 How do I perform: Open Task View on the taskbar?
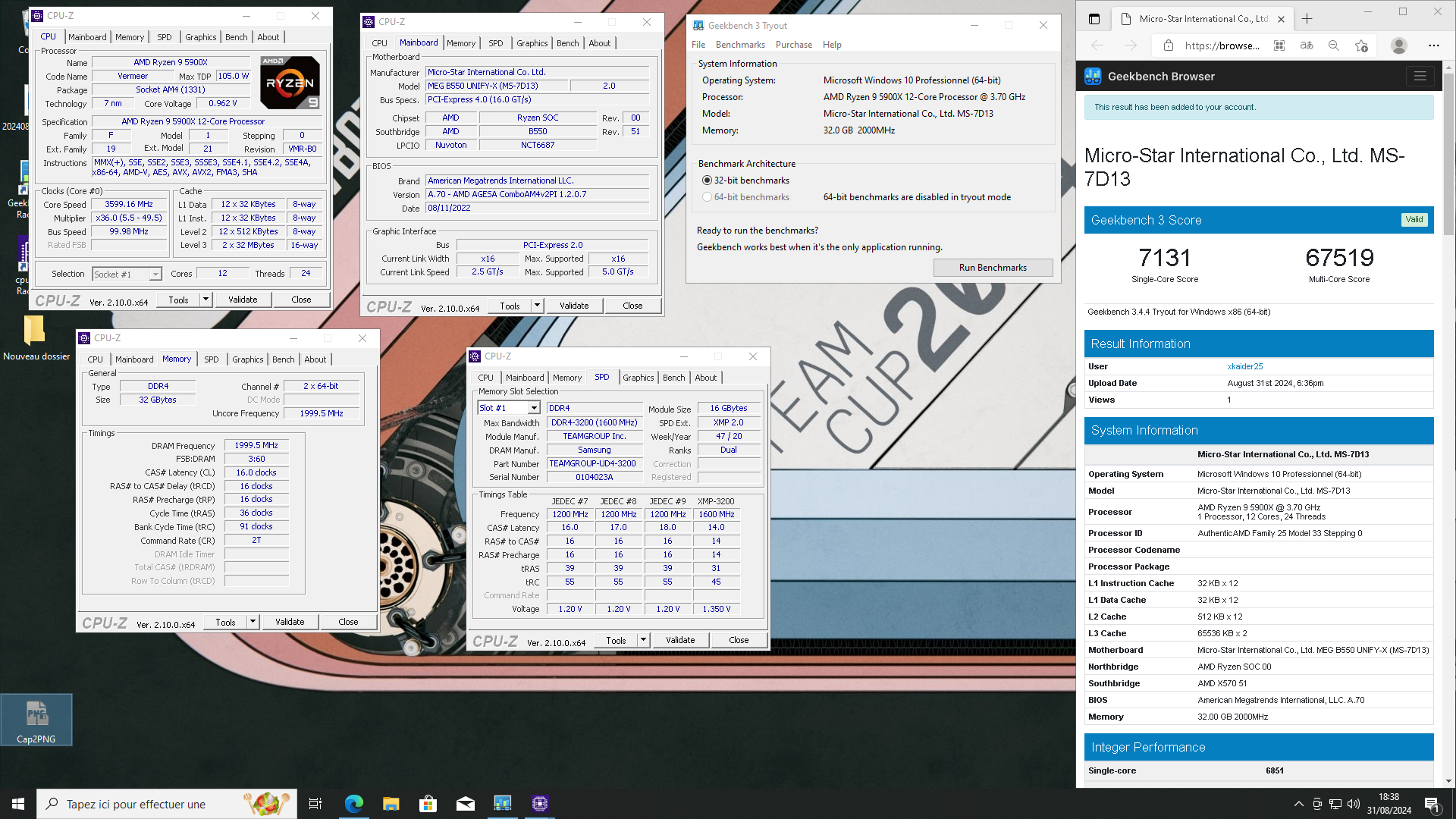[315, 804]
